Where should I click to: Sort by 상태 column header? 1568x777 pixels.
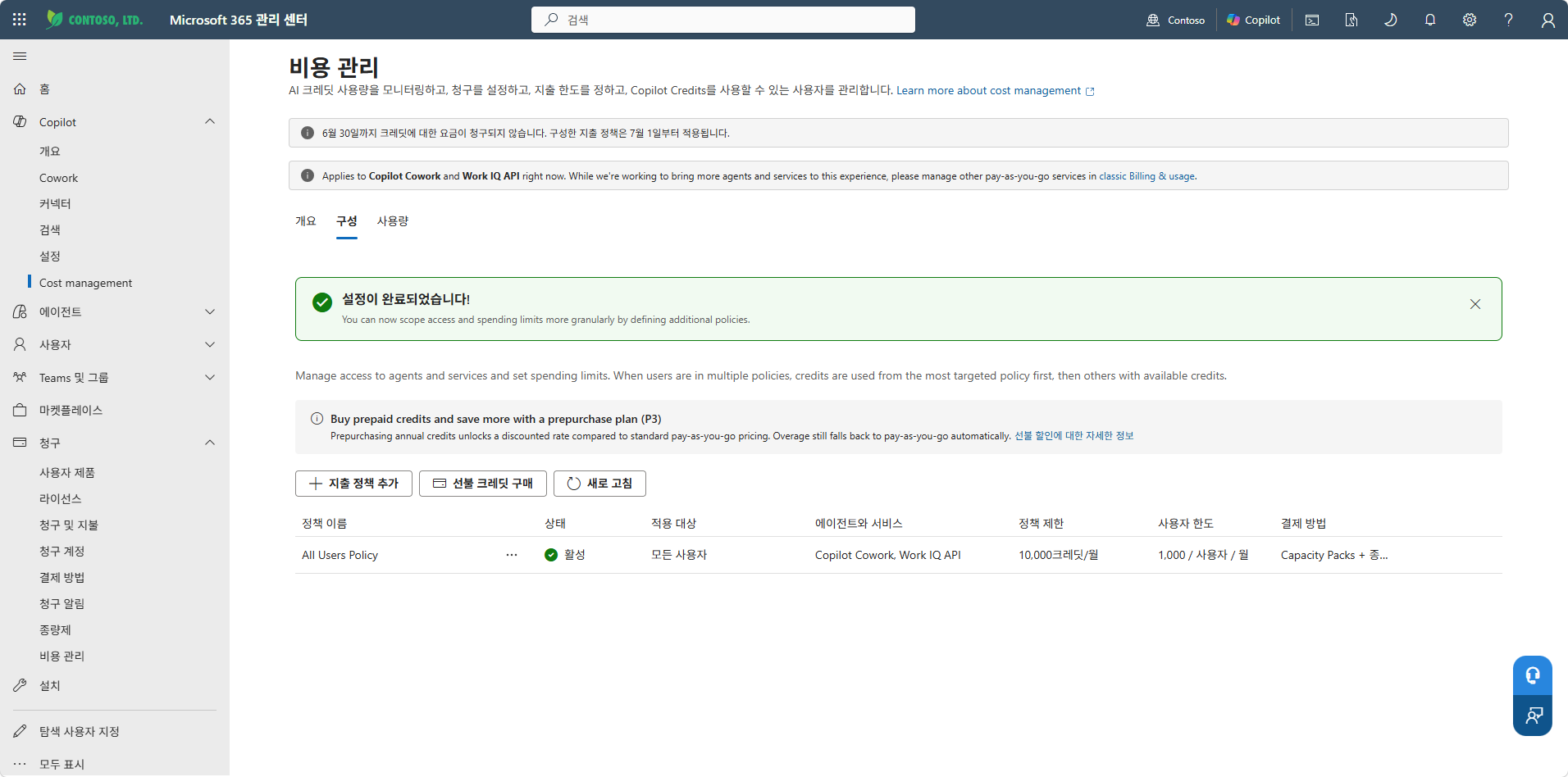[x=555, y=523]
